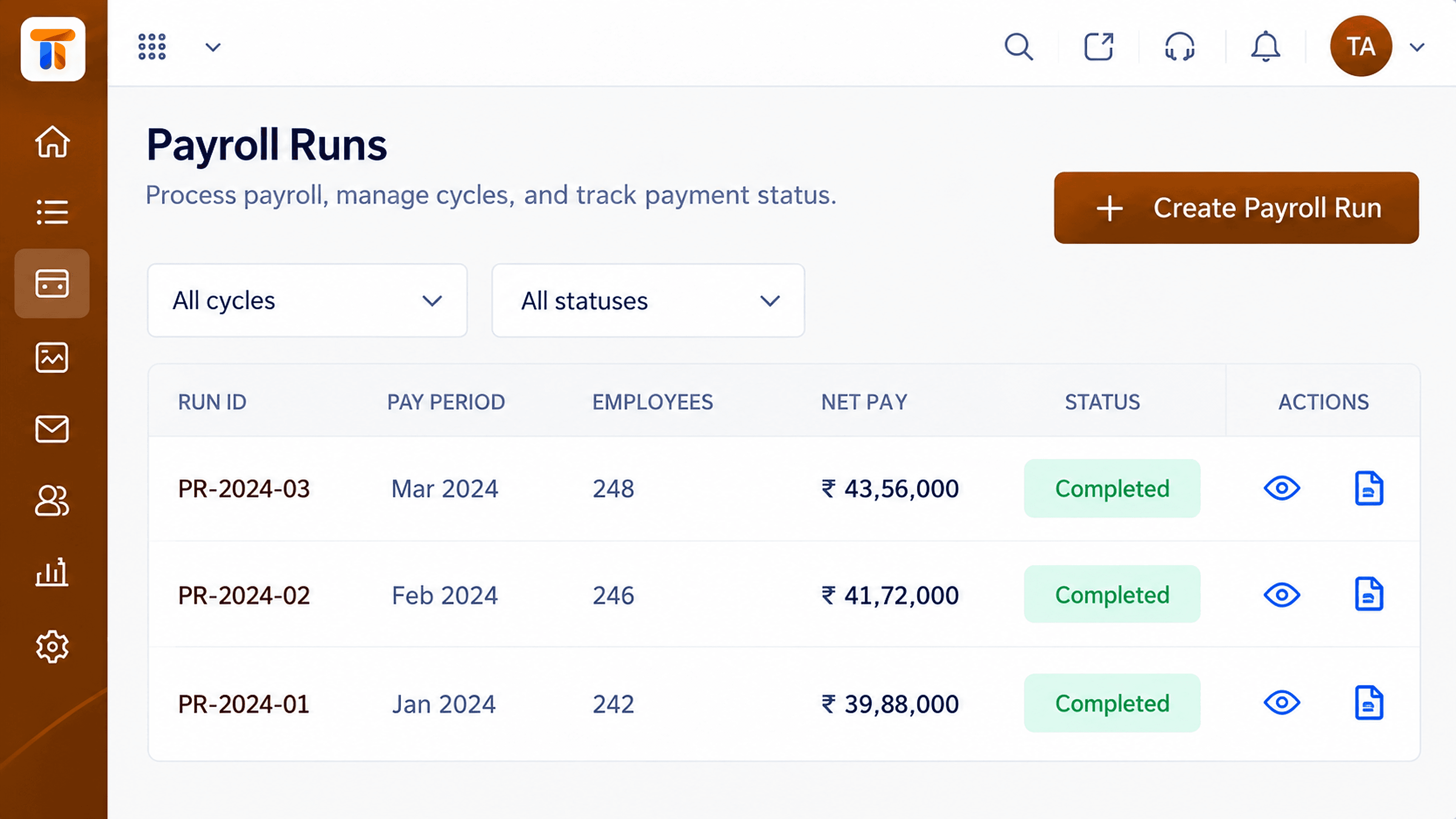Click the search magnifier icon

pyautogui.click(x=1018, y=46)
